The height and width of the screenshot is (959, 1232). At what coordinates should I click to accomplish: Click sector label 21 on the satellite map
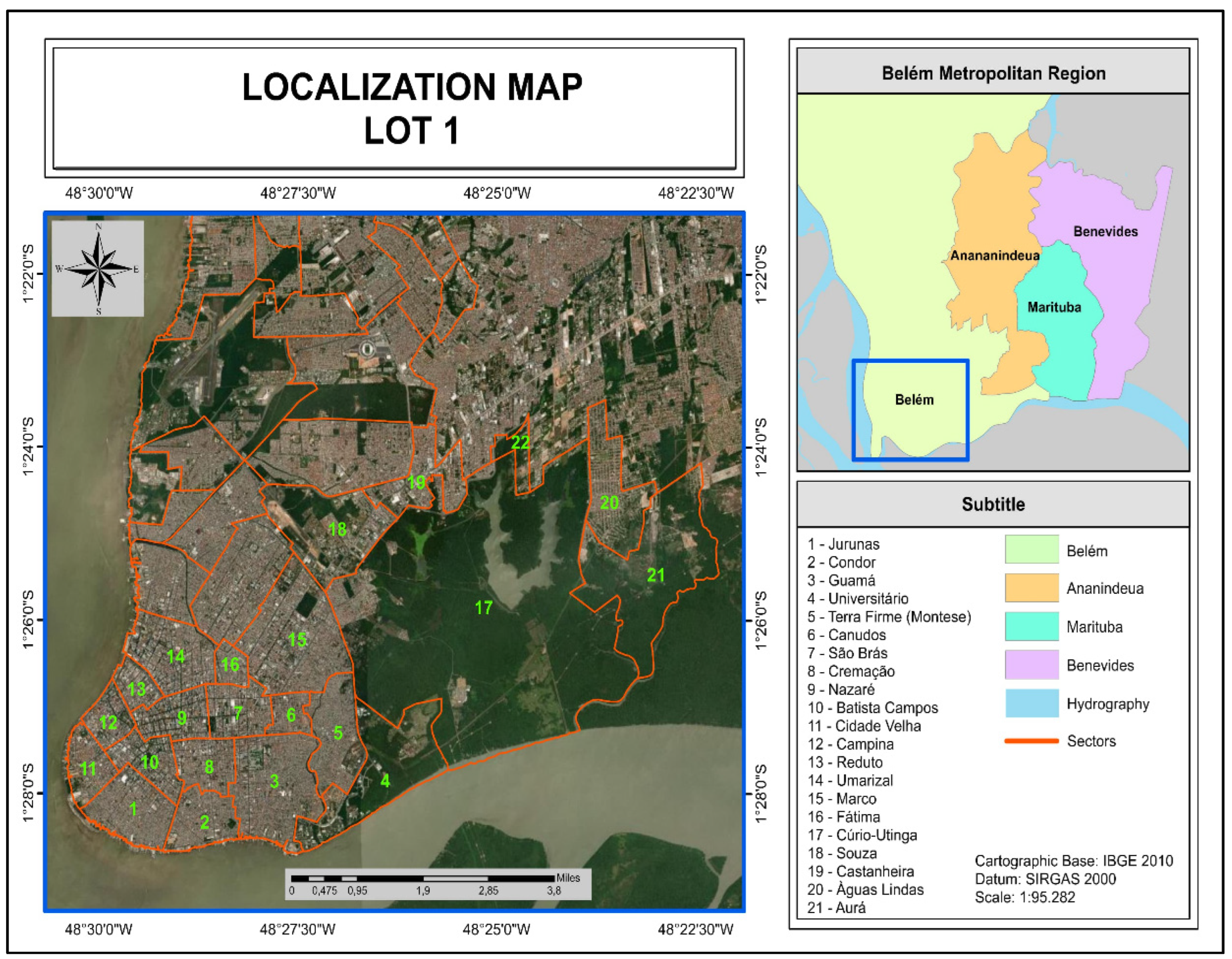[x=656, y=575]
